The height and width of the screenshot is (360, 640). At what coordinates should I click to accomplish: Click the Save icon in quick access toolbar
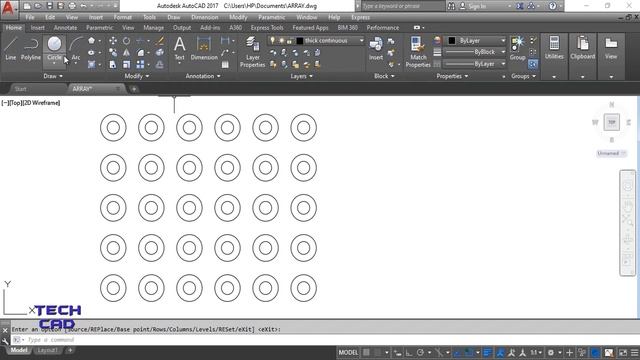pyautogui.click(x=49, y=6)
